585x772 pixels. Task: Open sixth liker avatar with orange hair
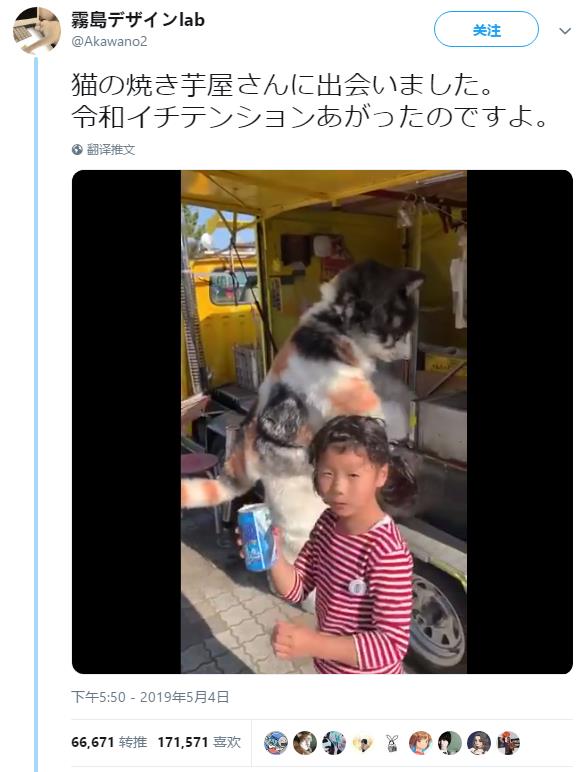[421, 742]
